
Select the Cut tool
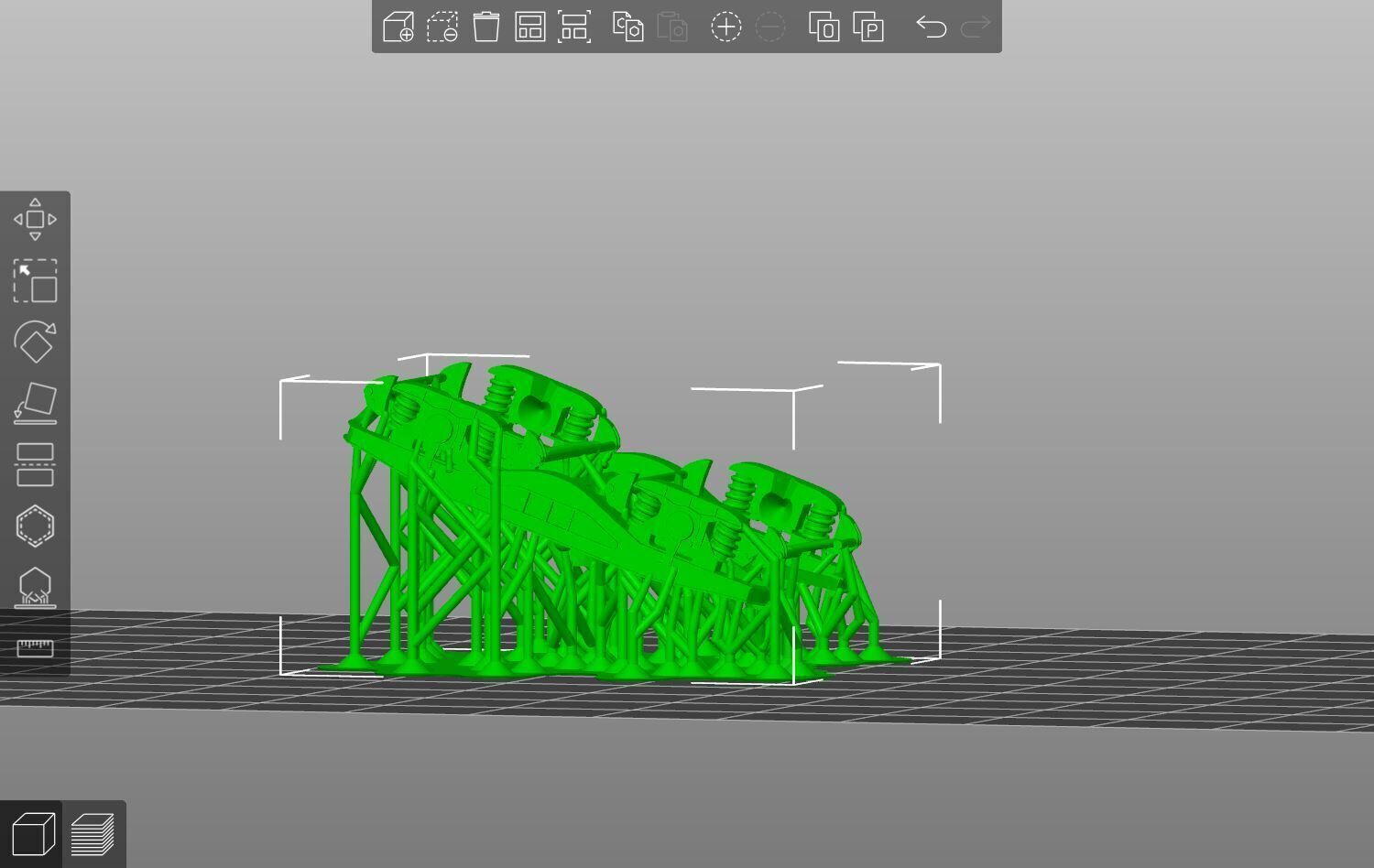pyautogui.click(x=35, y=464)
